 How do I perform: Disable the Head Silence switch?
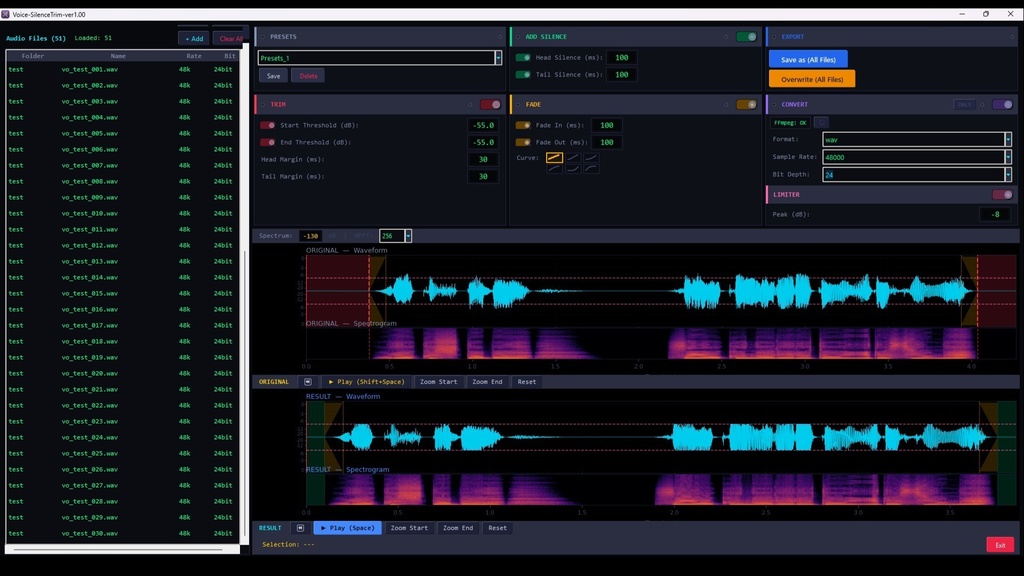tap(523, 57)
